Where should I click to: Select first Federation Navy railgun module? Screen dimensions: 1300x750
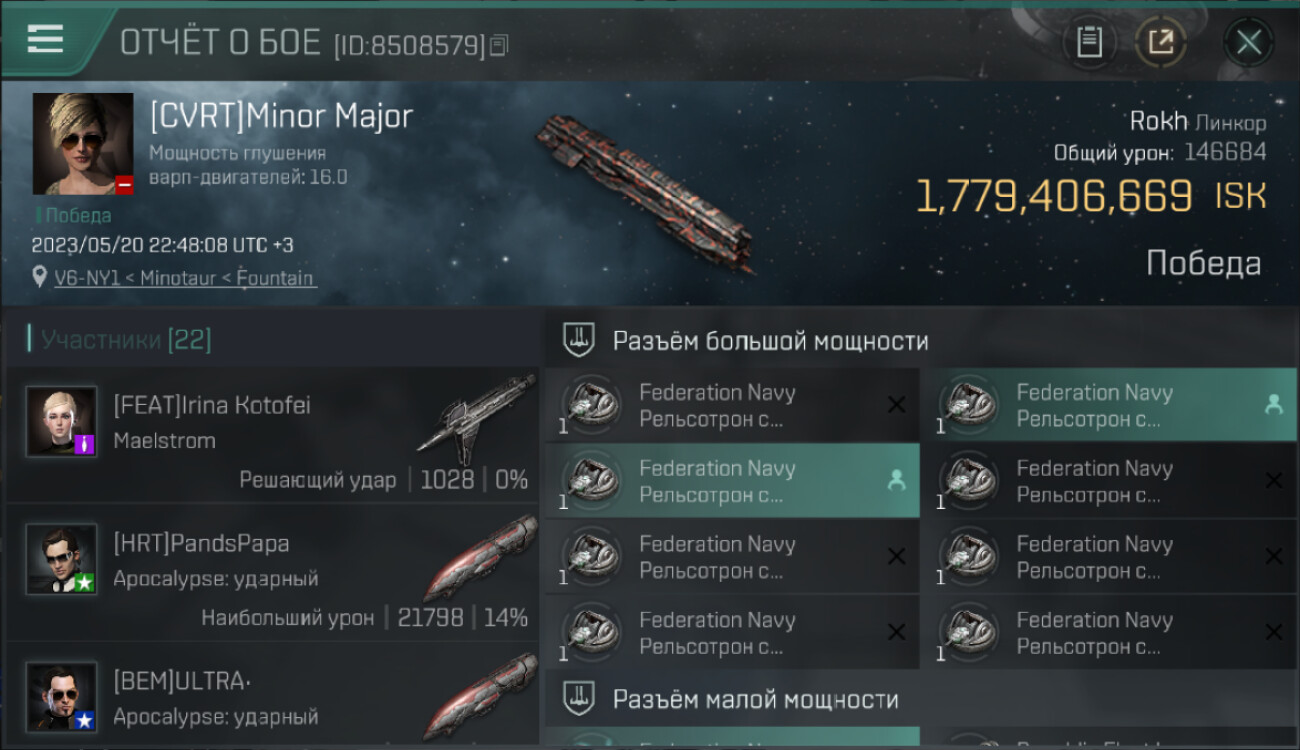click(x=732, y=405)
